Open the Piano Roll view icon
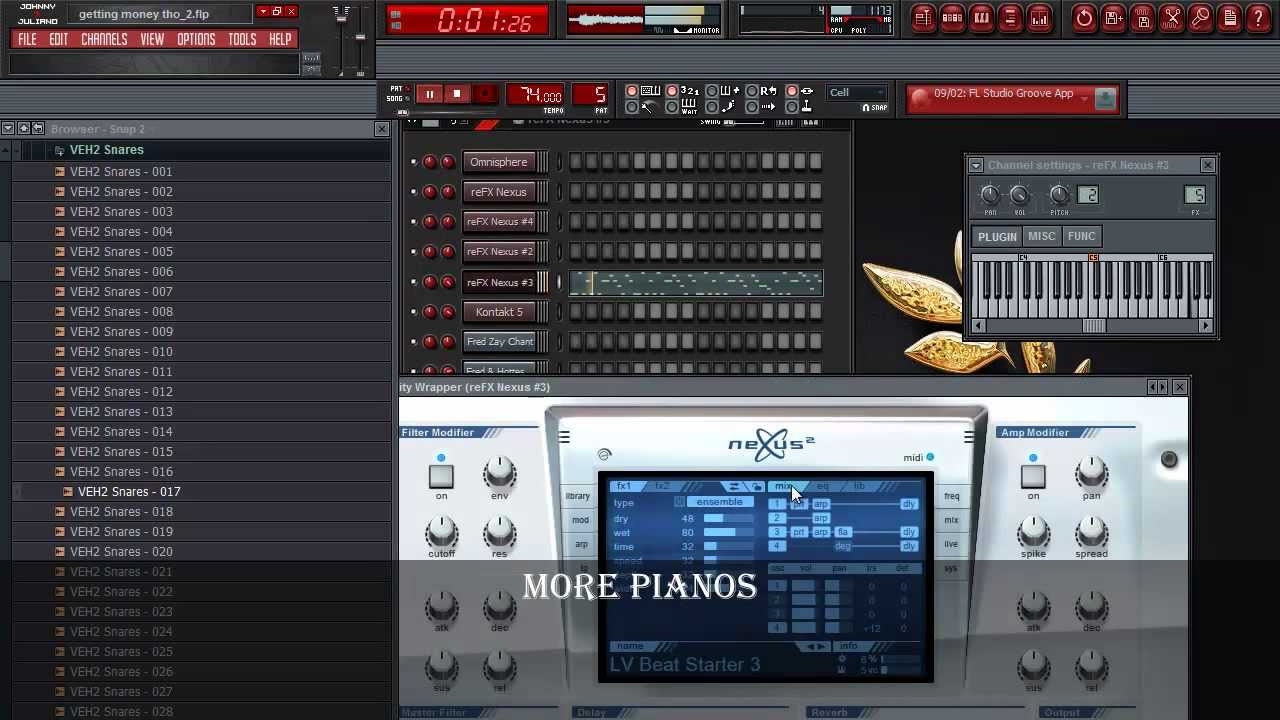The image size is (1280, 720). click(982, 17)
